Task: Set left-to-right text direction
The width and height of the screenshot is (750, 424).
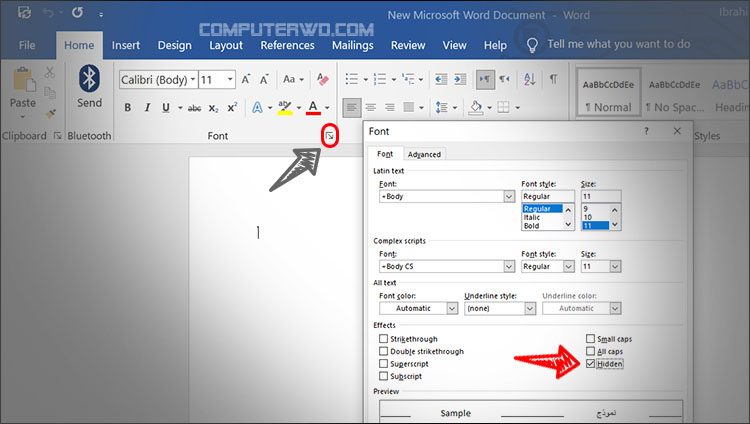Action: click(485, 79)
